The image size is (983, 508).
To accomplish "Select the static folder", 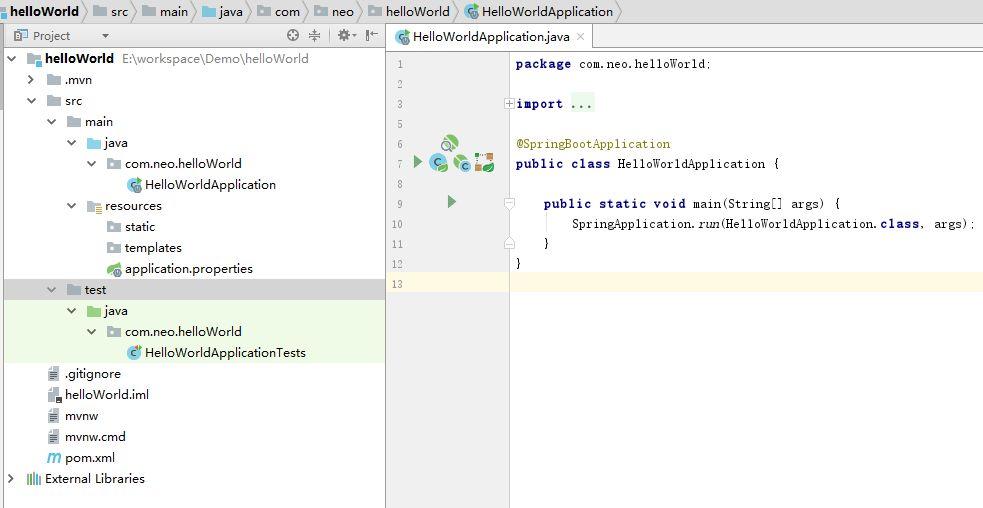I will pos(140,226).
